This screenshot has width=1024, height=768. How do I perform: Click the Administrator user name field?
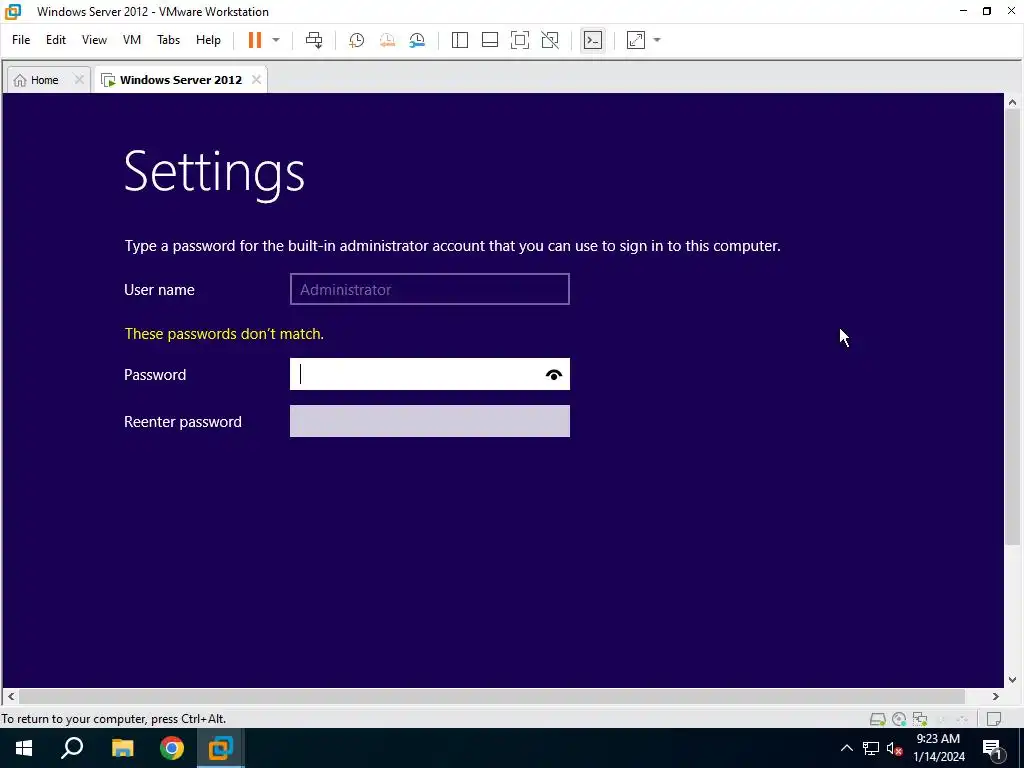pos(430,289)
